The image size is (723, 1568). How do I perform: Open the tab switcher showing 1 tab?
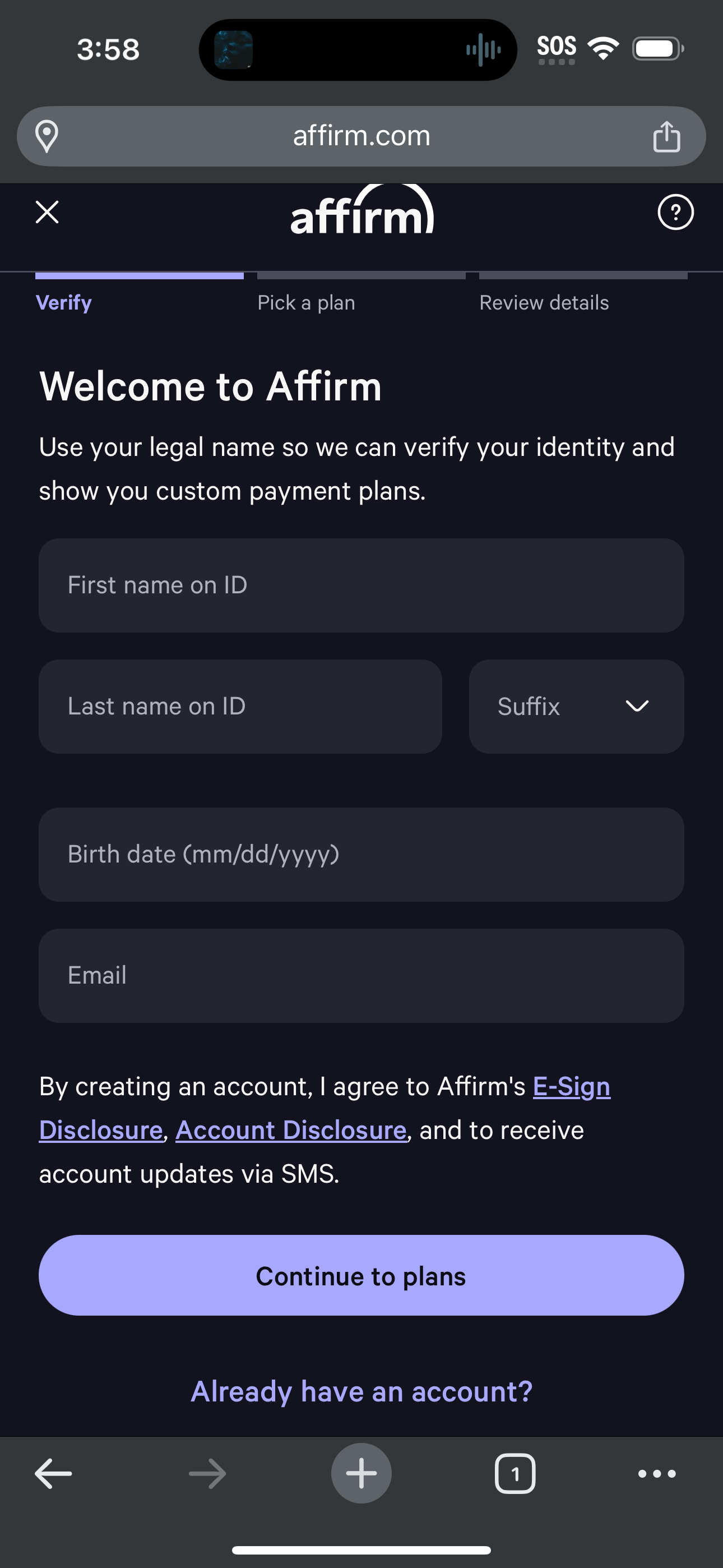click(516, 1473)
